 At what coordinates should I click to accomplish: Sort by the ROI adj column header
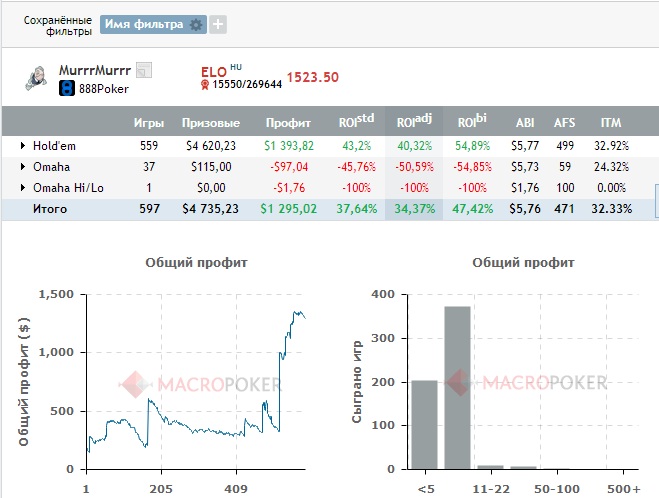point(414,121)
